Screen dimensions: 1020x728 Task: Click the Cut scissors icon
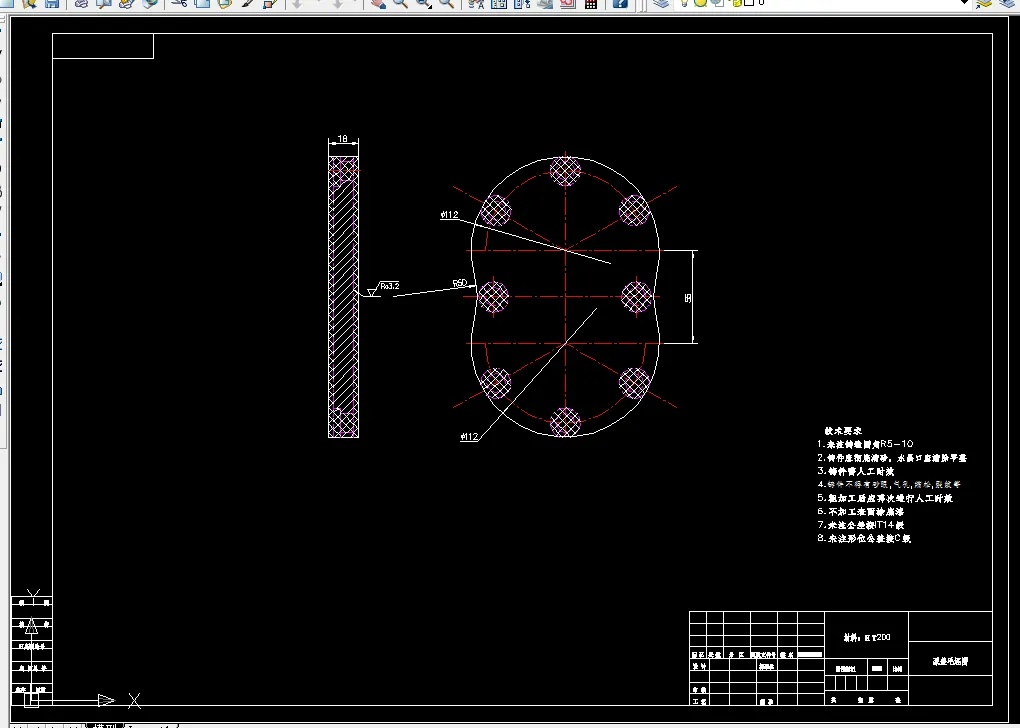point(179,4)
